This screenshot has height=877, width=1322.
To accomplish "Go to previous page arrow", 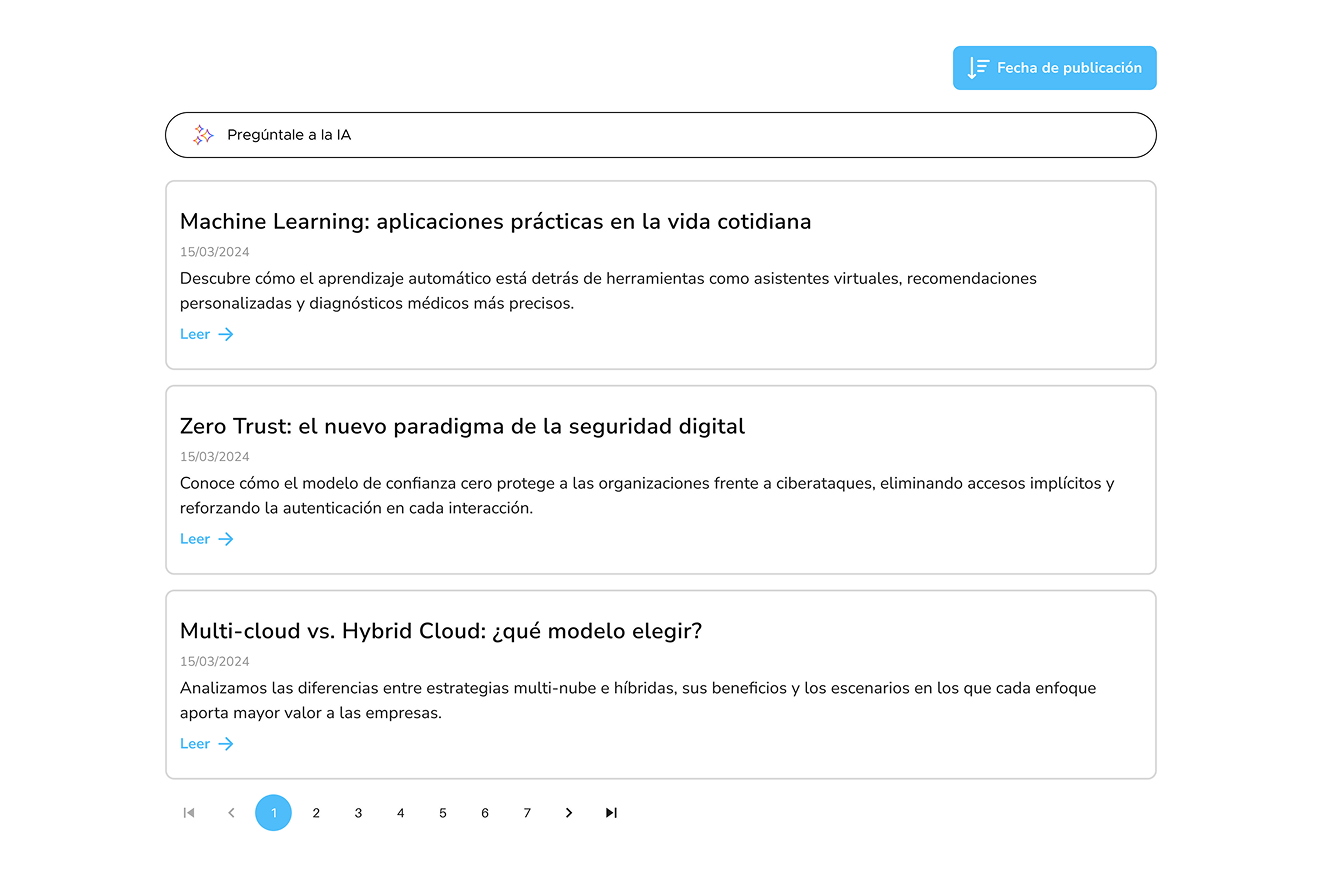I will [x=231, y=813].
